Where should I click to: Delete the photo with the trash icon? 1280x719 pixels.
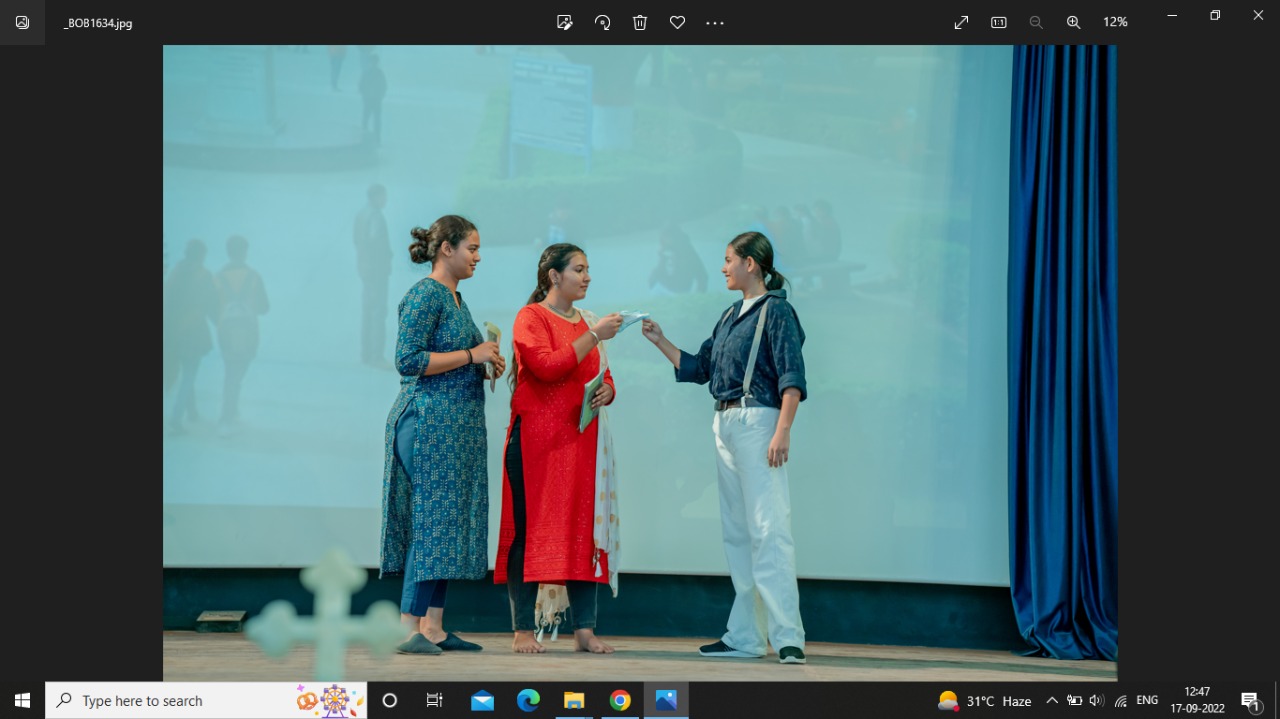pos(640,22)
